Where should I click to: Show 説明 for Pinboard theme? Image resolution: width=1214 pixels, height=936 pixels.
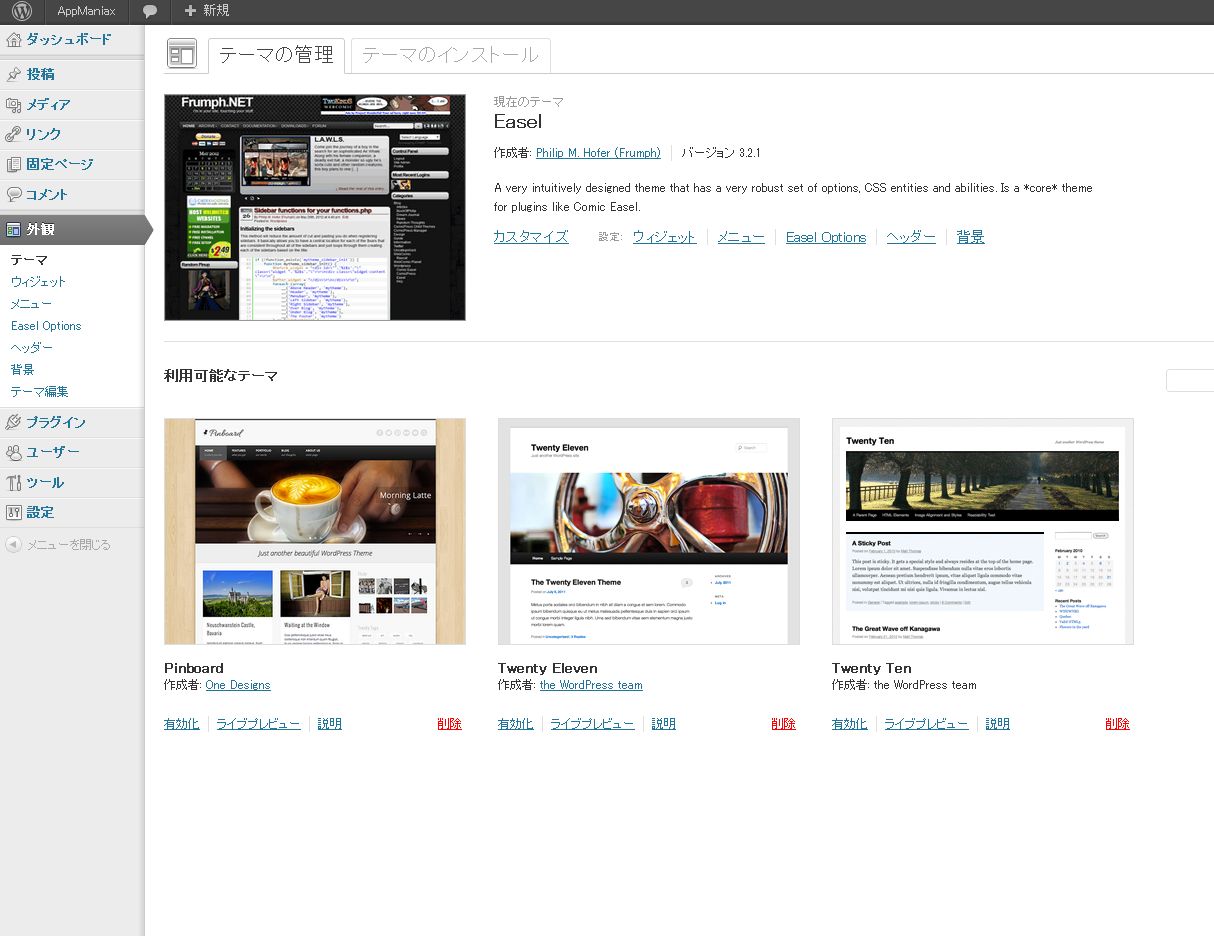(x=330, y=724)
